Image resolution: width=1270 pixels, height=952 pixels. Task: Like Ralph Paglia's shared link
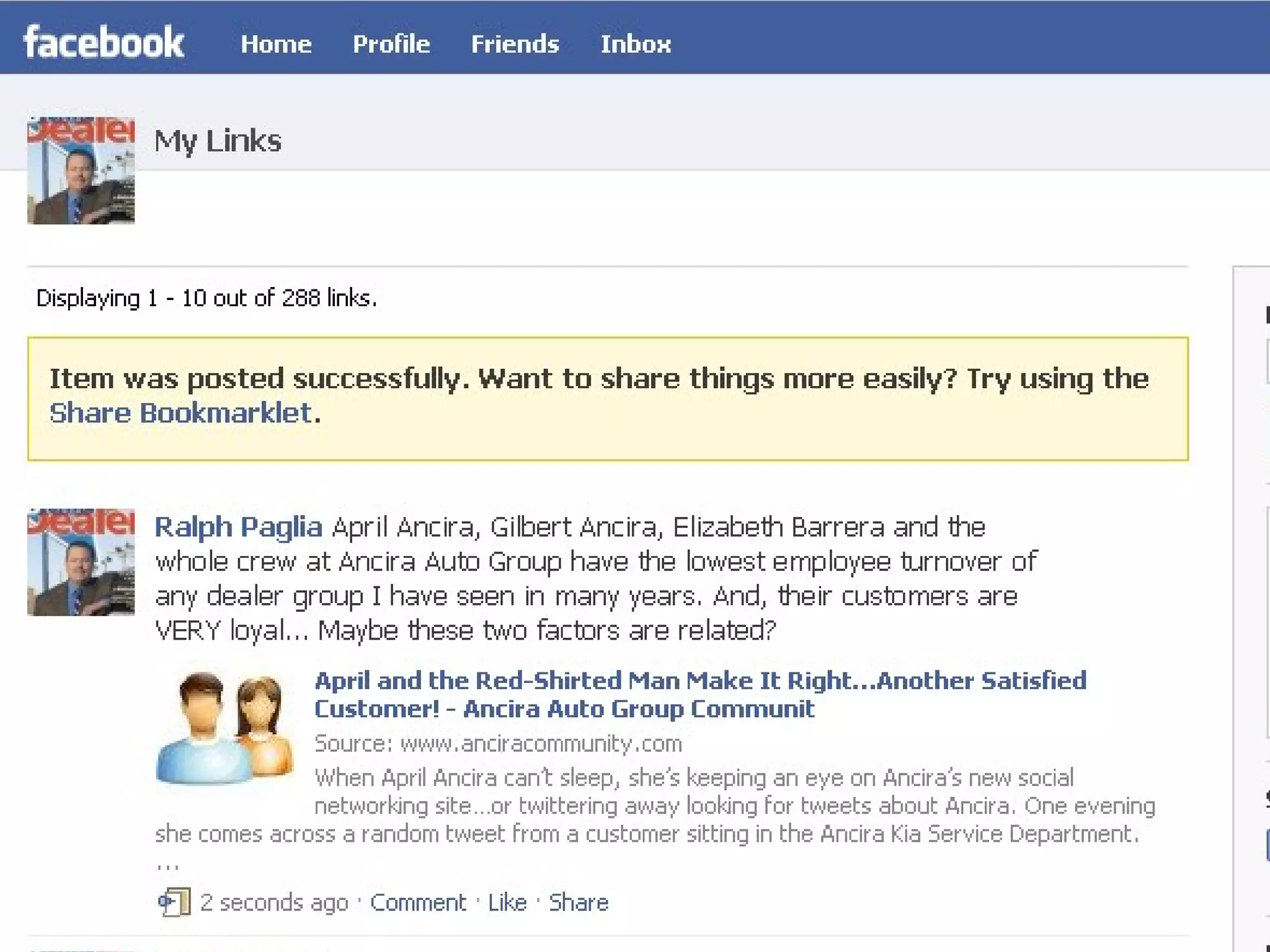tap(507, 902)
